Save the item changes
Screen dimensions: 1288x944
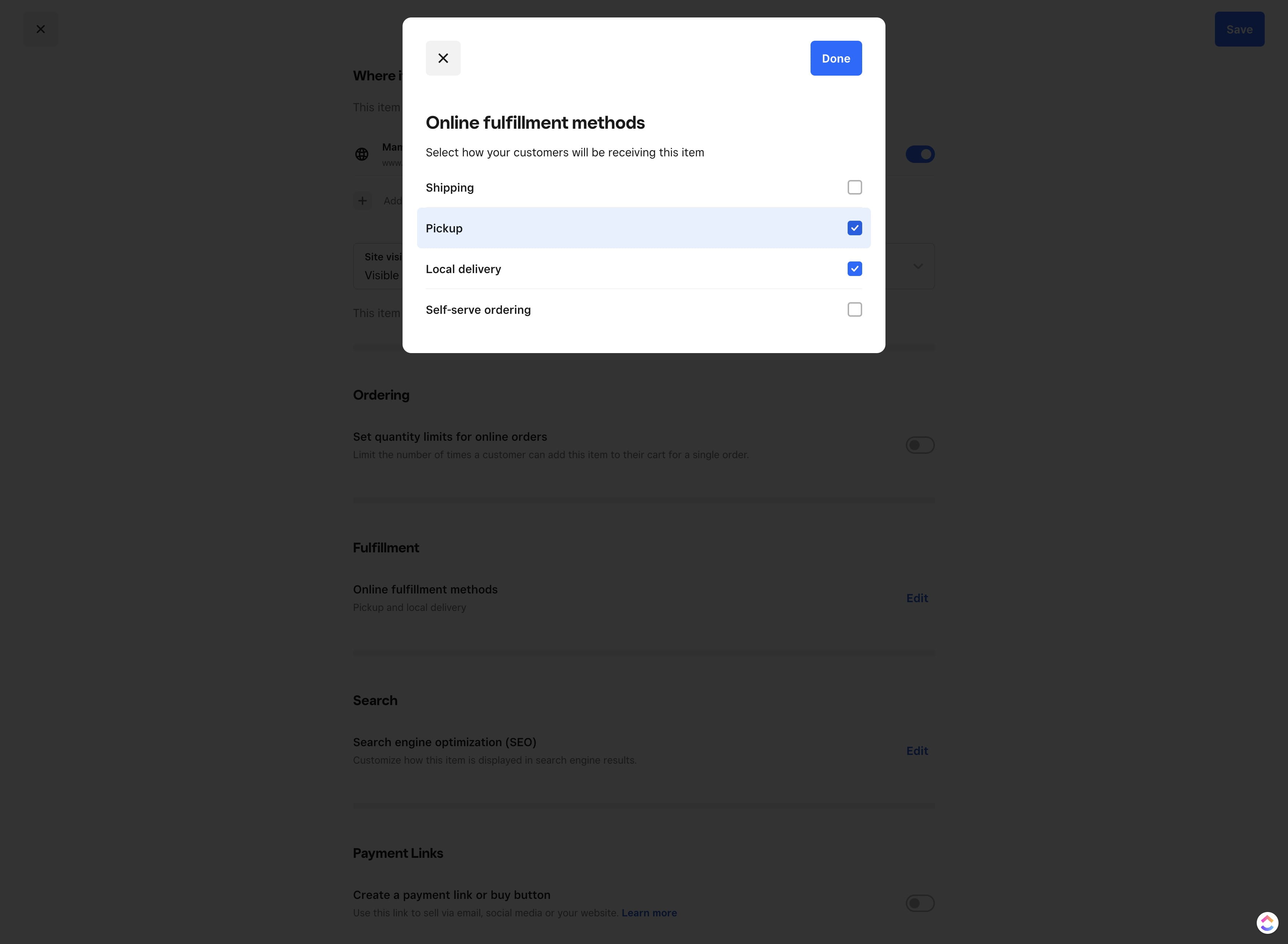click(x=1239, y=29)
